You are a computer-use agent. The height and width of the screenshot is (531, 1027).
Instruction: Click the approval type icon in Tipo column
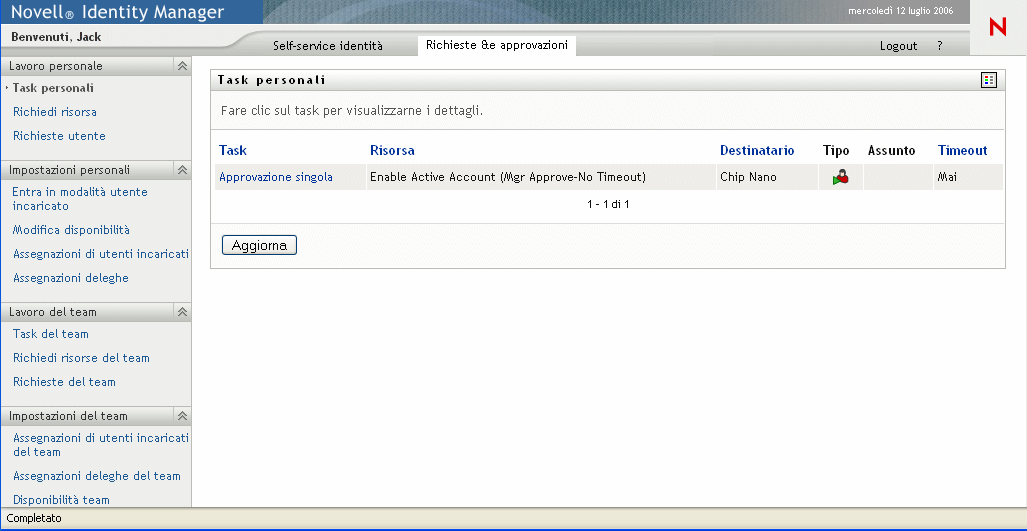(841, 177)
